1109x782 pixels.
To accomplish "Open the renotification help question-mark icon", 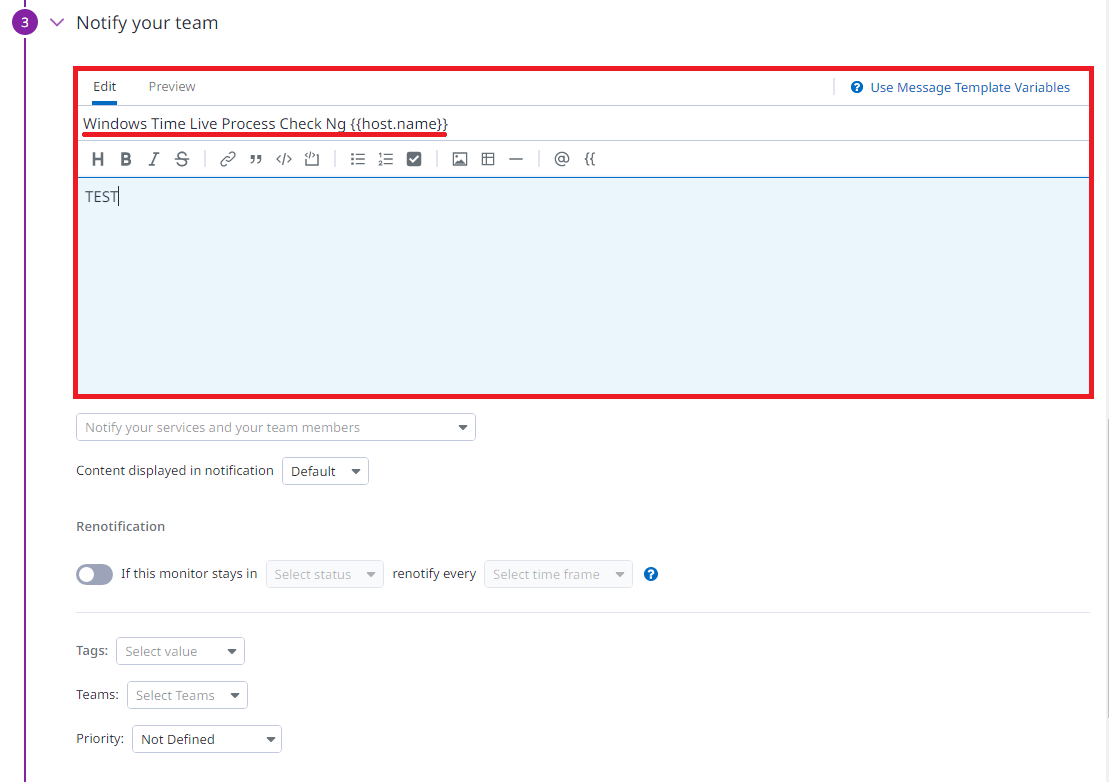I will coord(651,574).
